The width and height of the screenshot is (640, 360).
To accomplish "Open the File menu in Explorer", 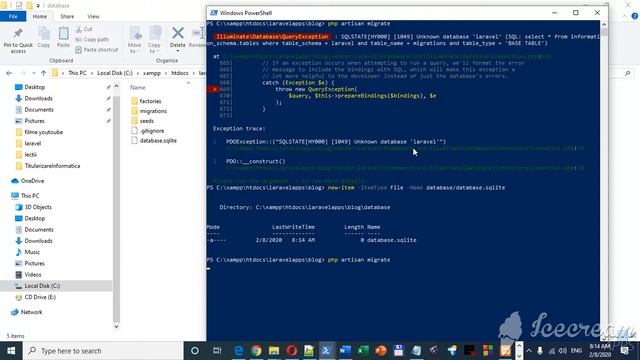I will (x=13, y=16).
